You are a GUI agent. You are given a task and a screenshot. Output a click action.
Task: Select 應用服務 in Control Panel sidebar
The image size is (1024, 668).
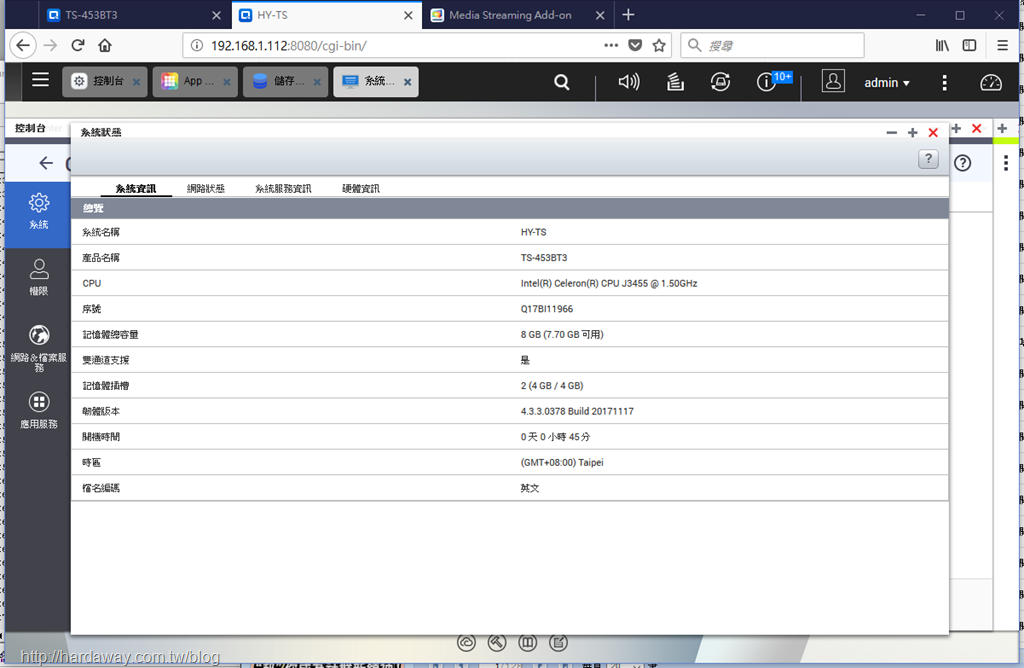[x=39, y=410]
